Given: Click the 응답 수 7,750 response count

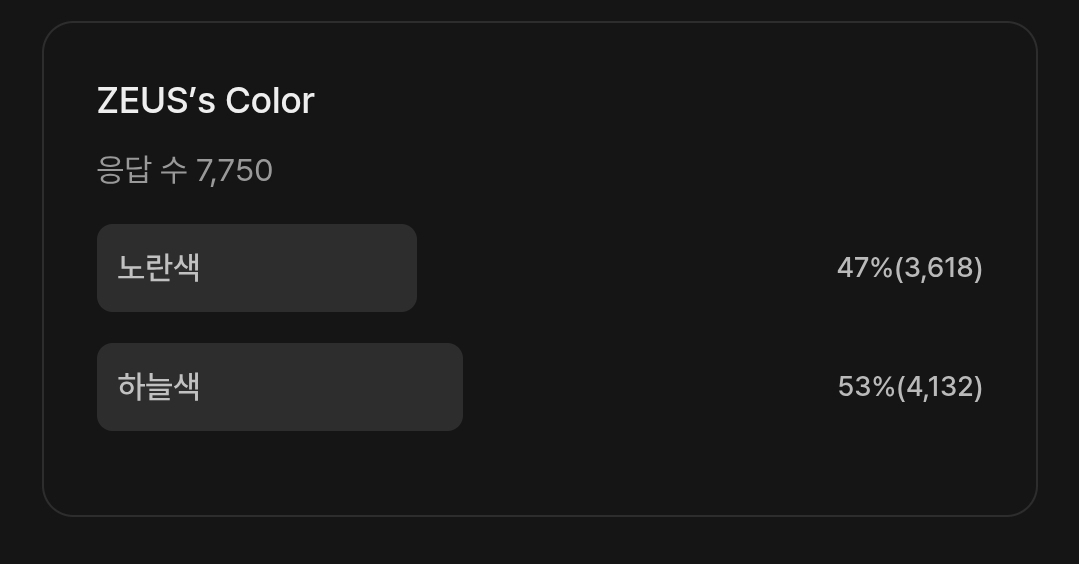Looking at the screenshot, I should pos(184,171).
